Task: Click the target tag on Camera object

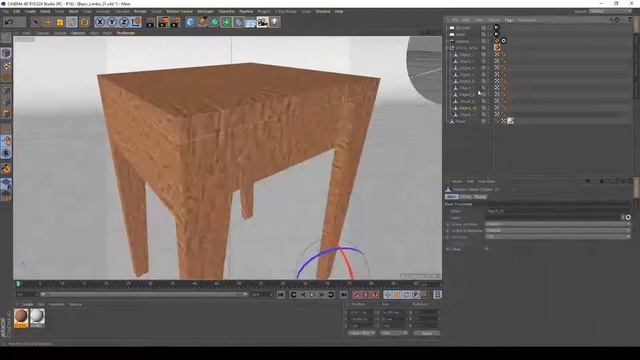Action: (x=504, y=41)
